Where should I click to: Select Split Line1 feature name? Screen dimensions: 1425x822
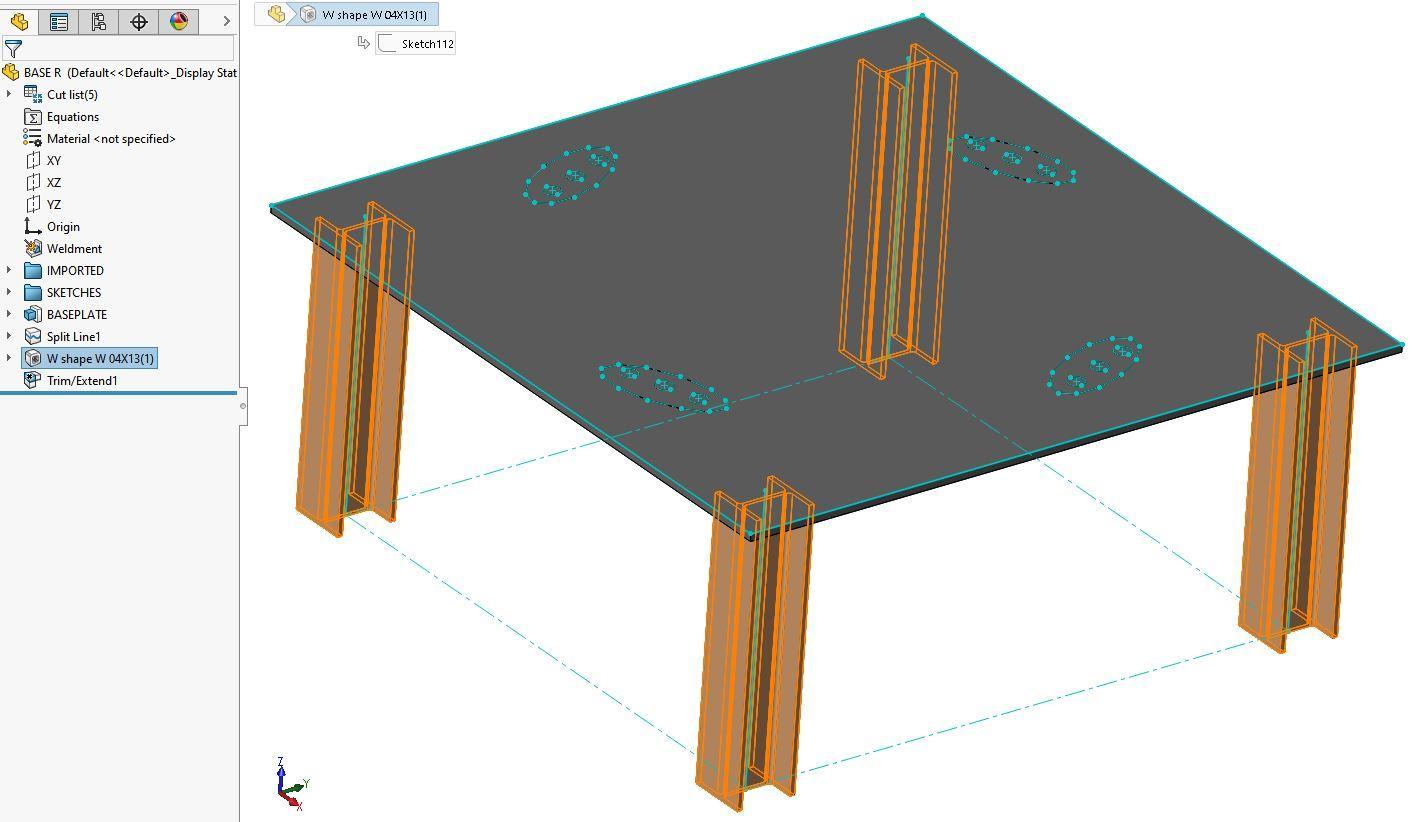[74, 336]
